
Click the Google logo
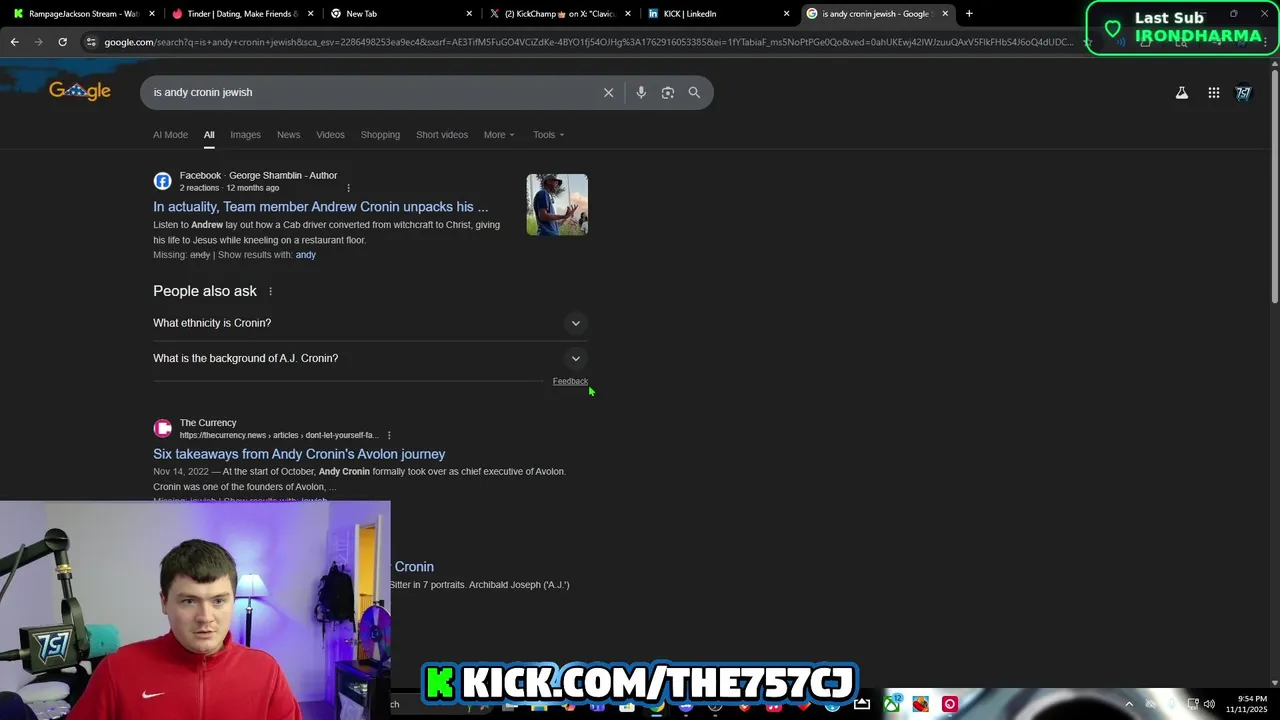coord(80,91)
